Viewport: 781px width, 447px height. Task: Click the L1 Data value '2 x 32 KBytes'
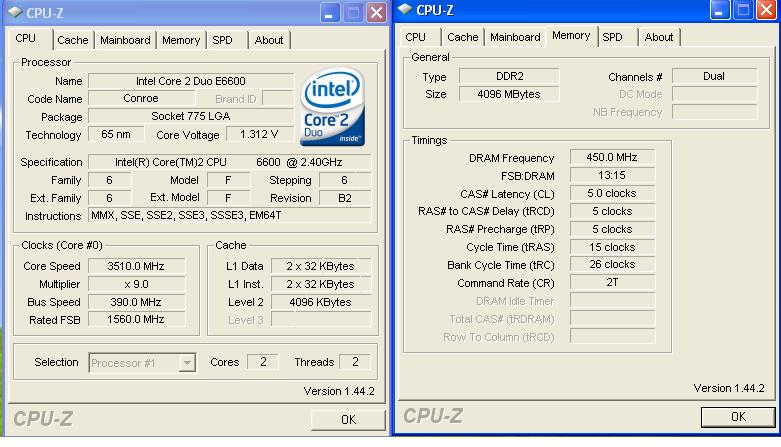(x=320, y=266)
